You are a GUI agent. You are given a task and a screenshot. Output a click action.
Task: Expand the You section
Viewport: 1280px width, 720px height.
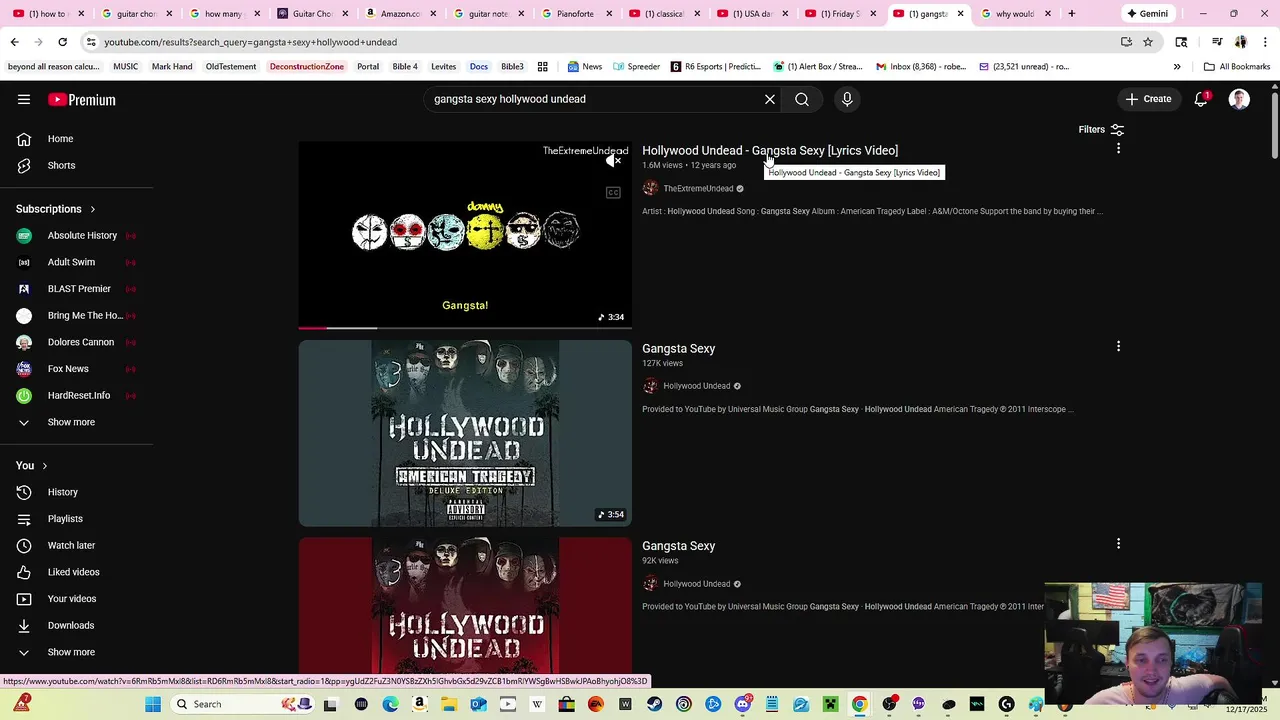point(32,465)
